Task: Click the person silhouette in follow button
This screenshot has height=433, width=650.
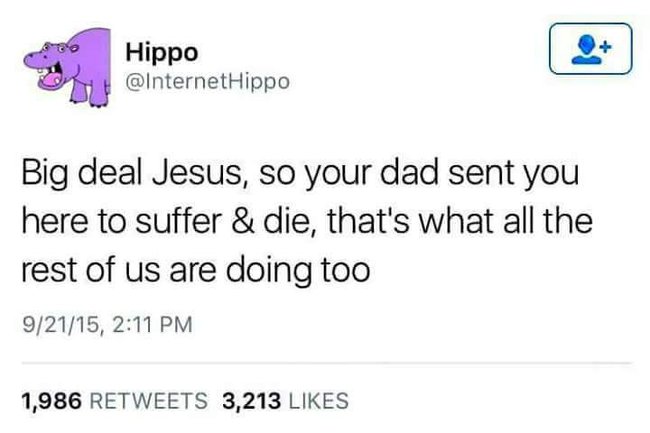Action: [586, 50]
